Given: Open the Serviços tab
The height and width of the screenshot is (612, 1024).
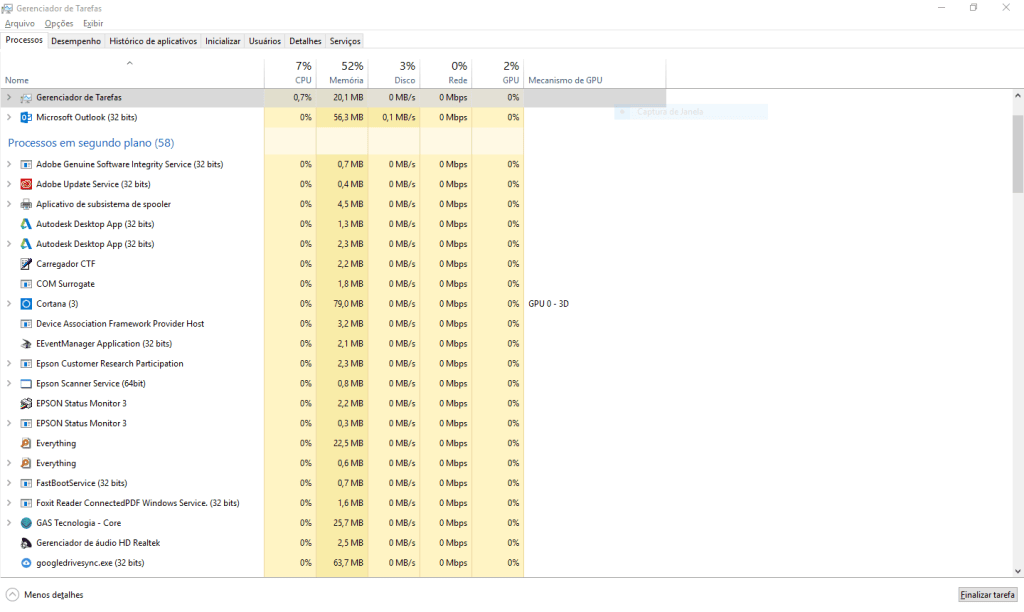Looking at the screenshot, I should [x=345, y=41].
